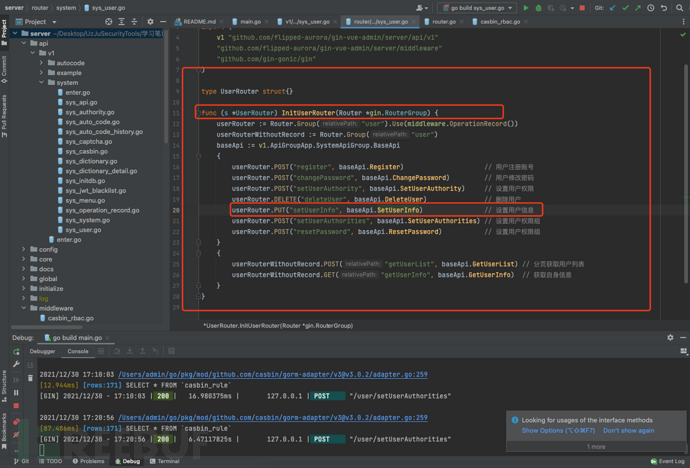This screenshot has height=468, width=690.
Task: Open run configuration dropdown 'go build sys_user.go'
Action: click(x=479, y=8)
